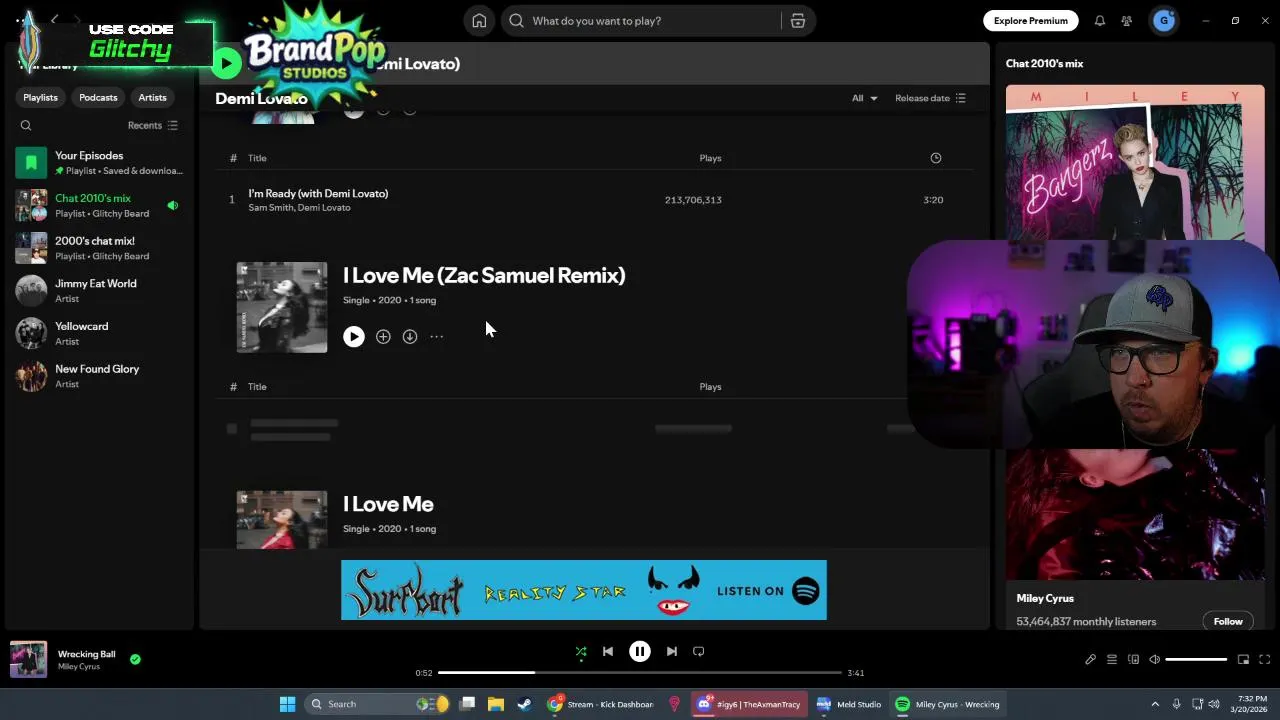Open Jimmy Eat World artist

pos(99,291)
